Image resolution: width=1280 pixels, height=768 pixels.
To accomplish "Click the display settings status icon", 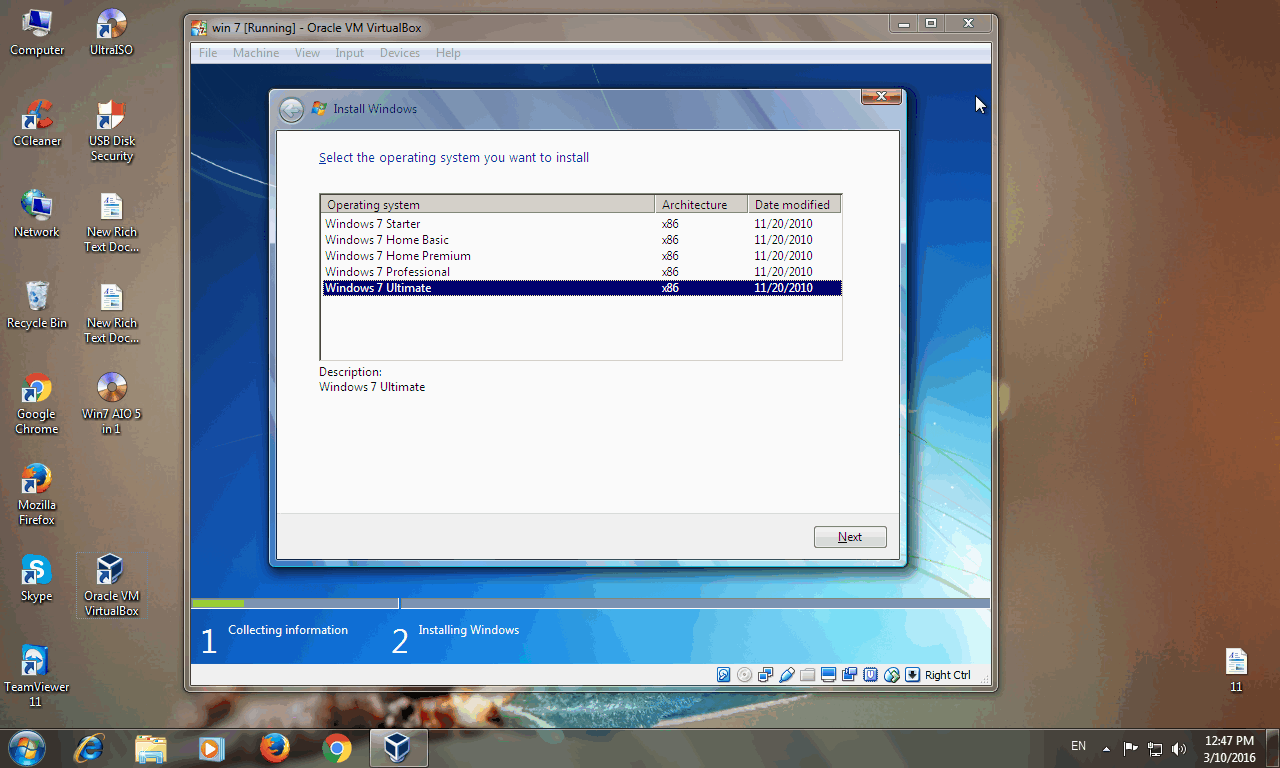I will pyautogui.click(x=828, y=675).
